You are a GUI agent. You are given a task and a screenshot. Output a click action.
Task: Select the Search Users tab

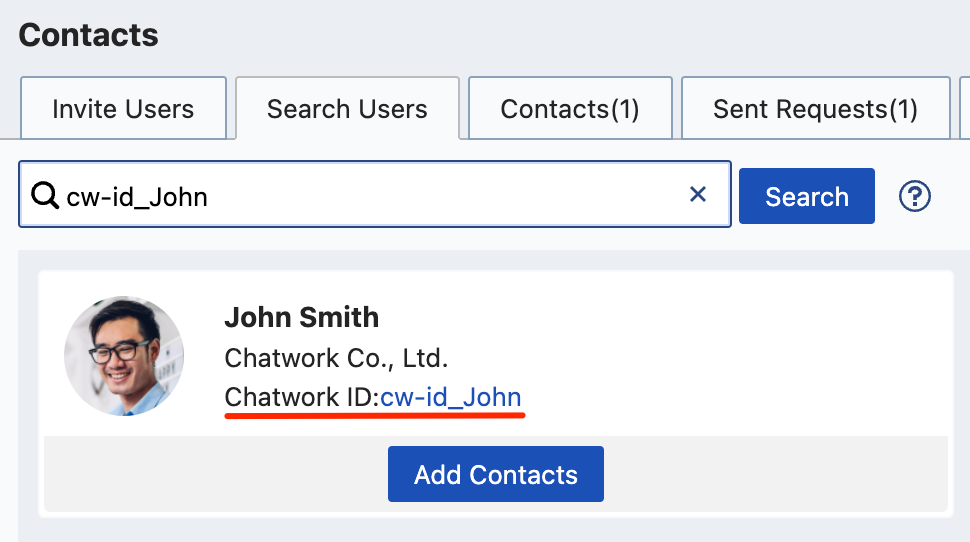coord(347,108)
